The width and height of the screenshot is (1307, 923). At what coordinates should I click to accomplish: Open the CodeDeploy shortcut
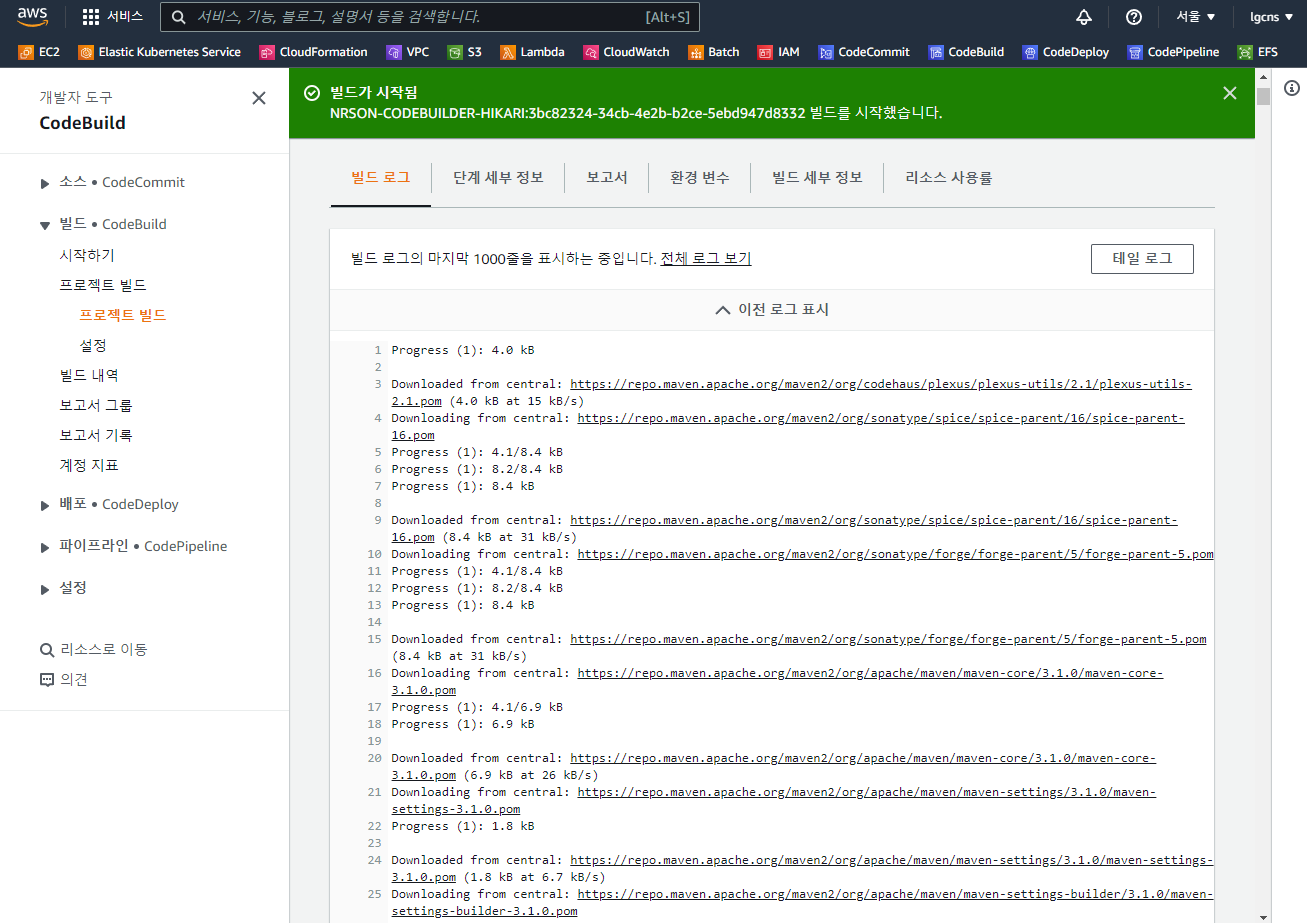(1066, 52)
